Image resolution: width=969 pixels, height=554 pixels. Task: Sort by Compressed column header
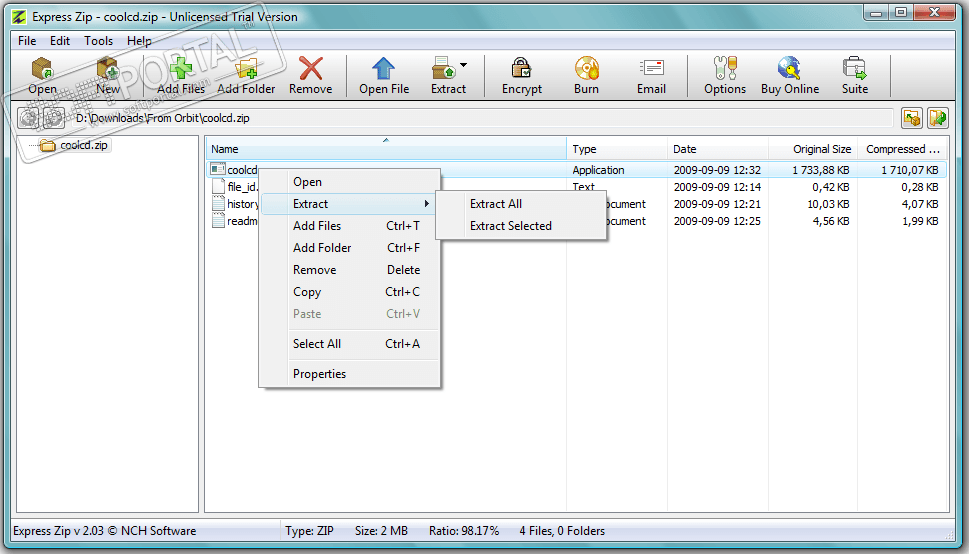click(x=902, y=149)
